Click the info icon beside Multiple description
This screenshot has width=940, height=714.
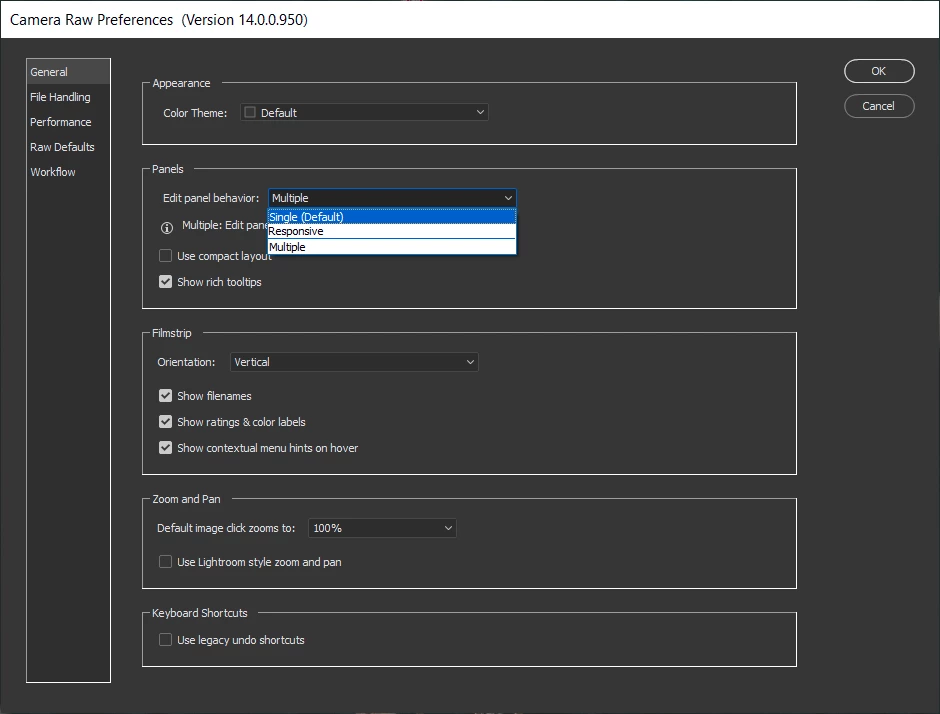click(167, 228)
